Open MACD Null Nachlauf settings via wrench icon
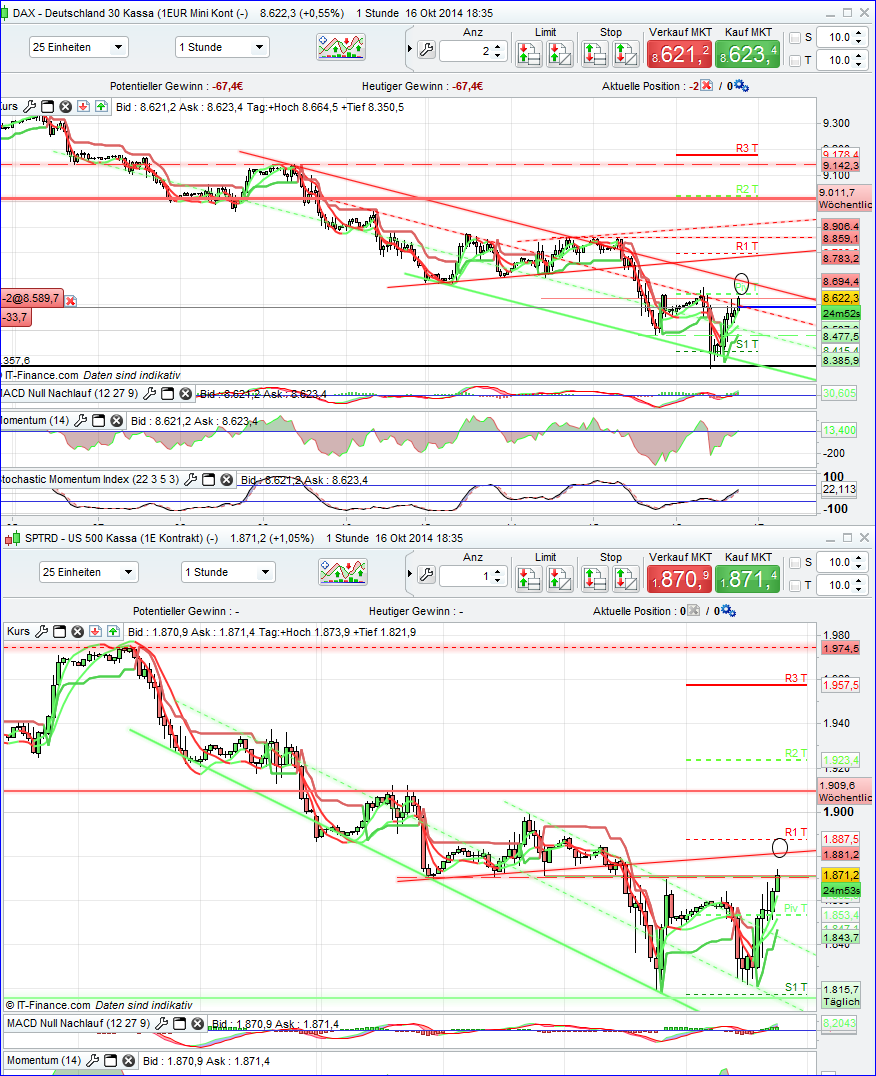 click(148, 394)
